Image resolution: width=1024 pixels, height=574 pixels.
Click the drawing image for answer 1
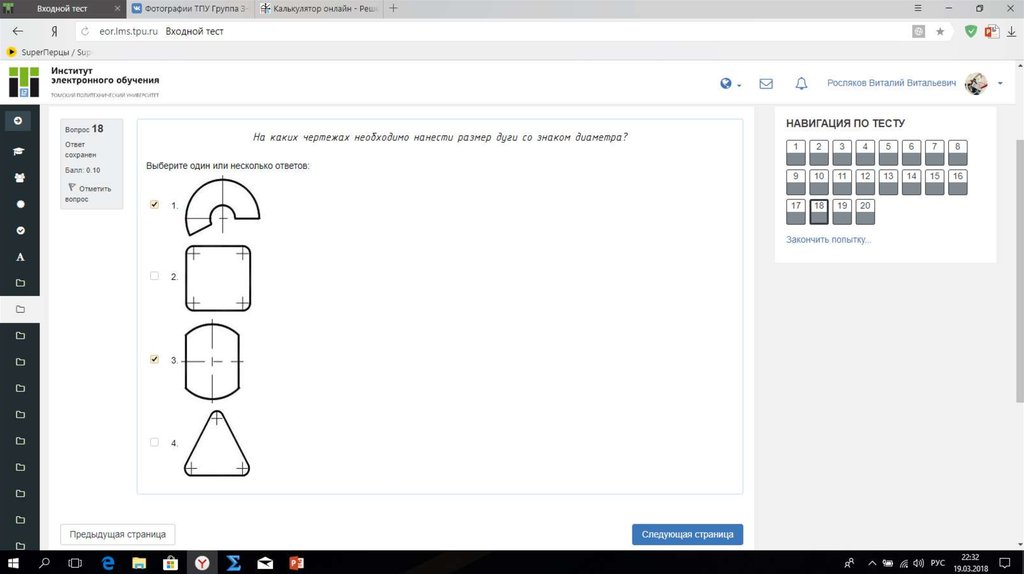[x=222, y=206]
